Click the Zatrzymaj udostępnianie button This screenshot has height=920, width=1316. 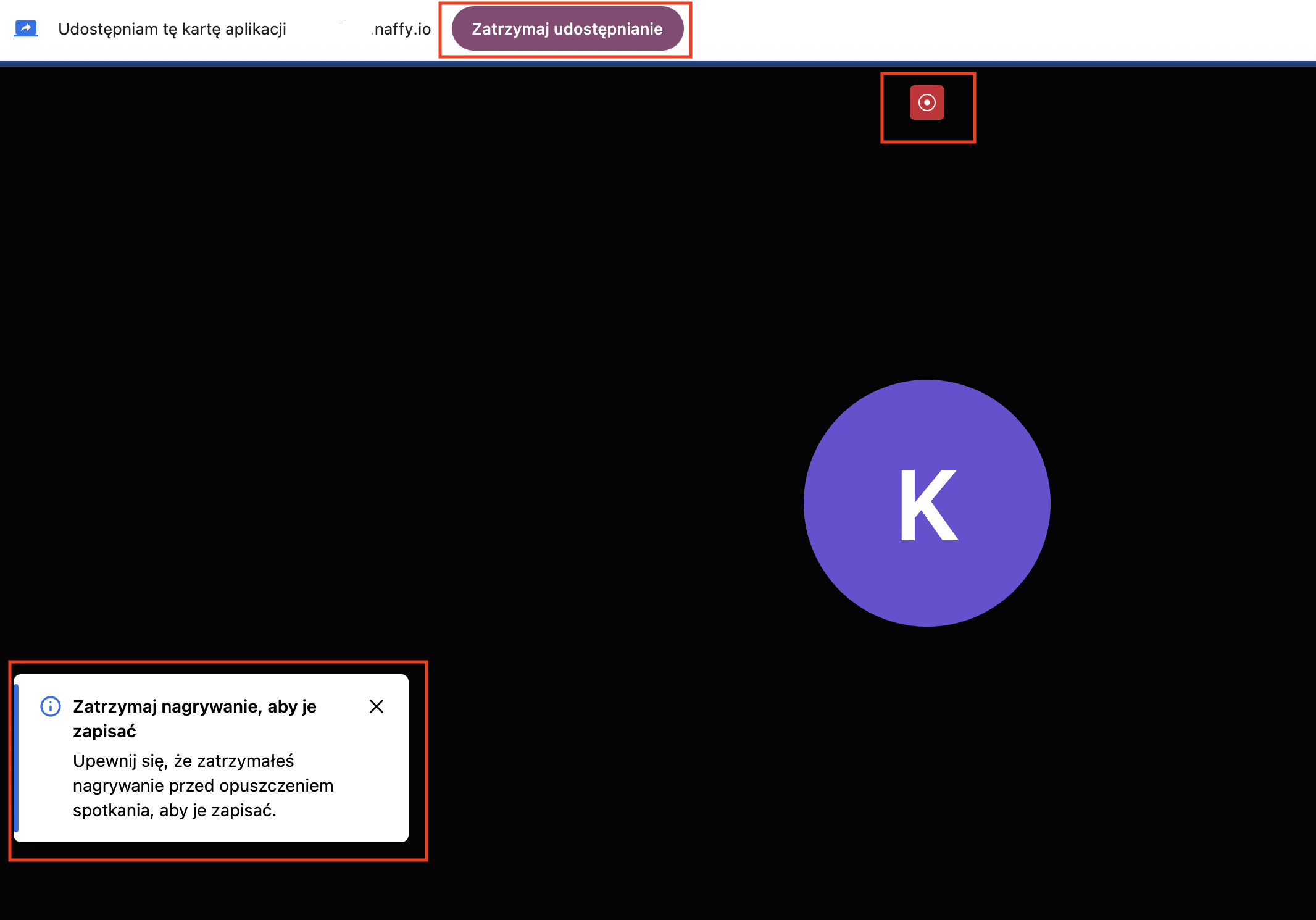(567, 29)
